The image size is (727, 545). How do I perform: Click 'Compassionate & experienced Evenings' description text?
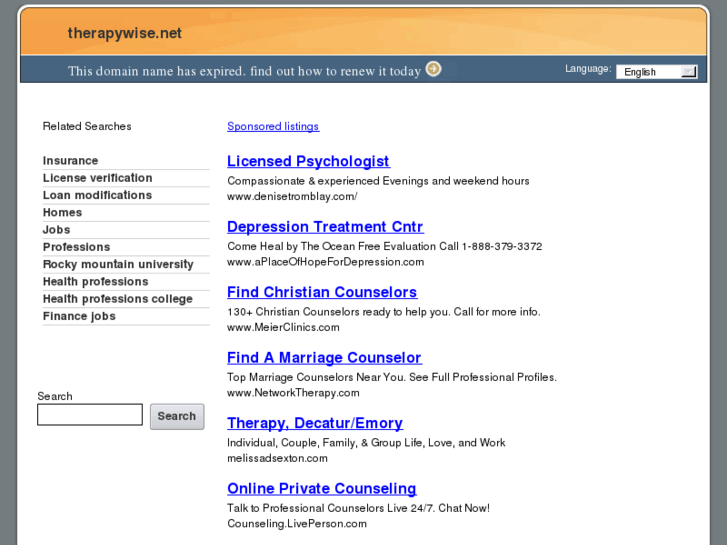(x=378, y=180)
